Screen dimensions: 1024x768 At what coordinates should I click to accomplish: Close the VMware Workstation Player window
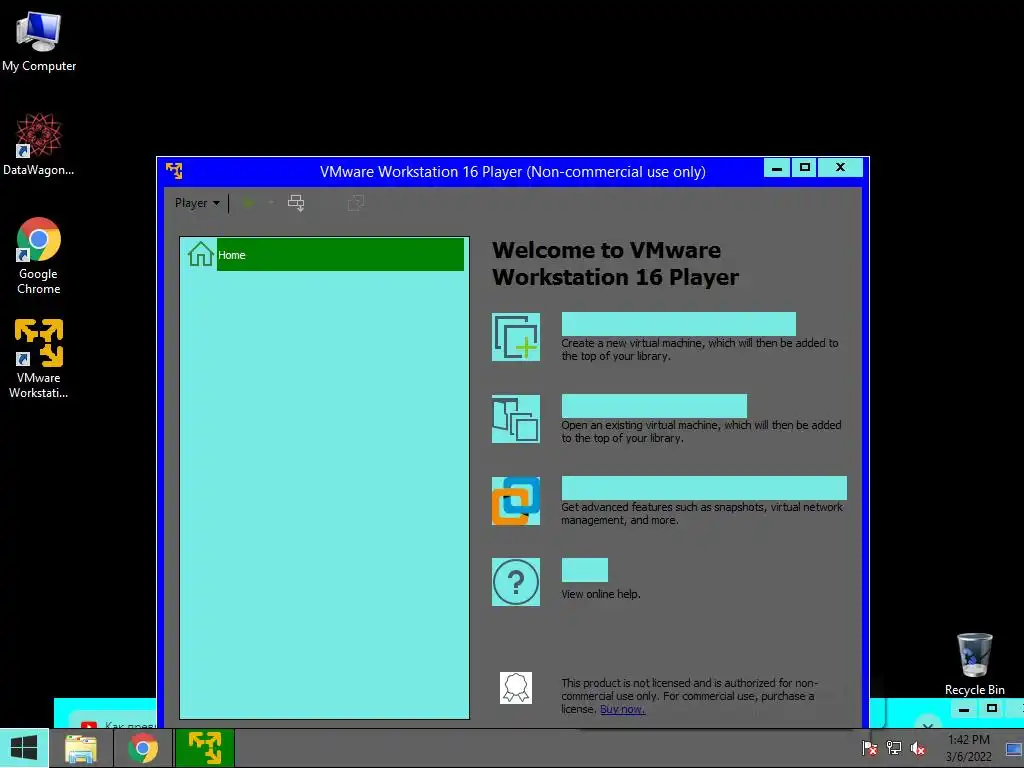[840, 168]
